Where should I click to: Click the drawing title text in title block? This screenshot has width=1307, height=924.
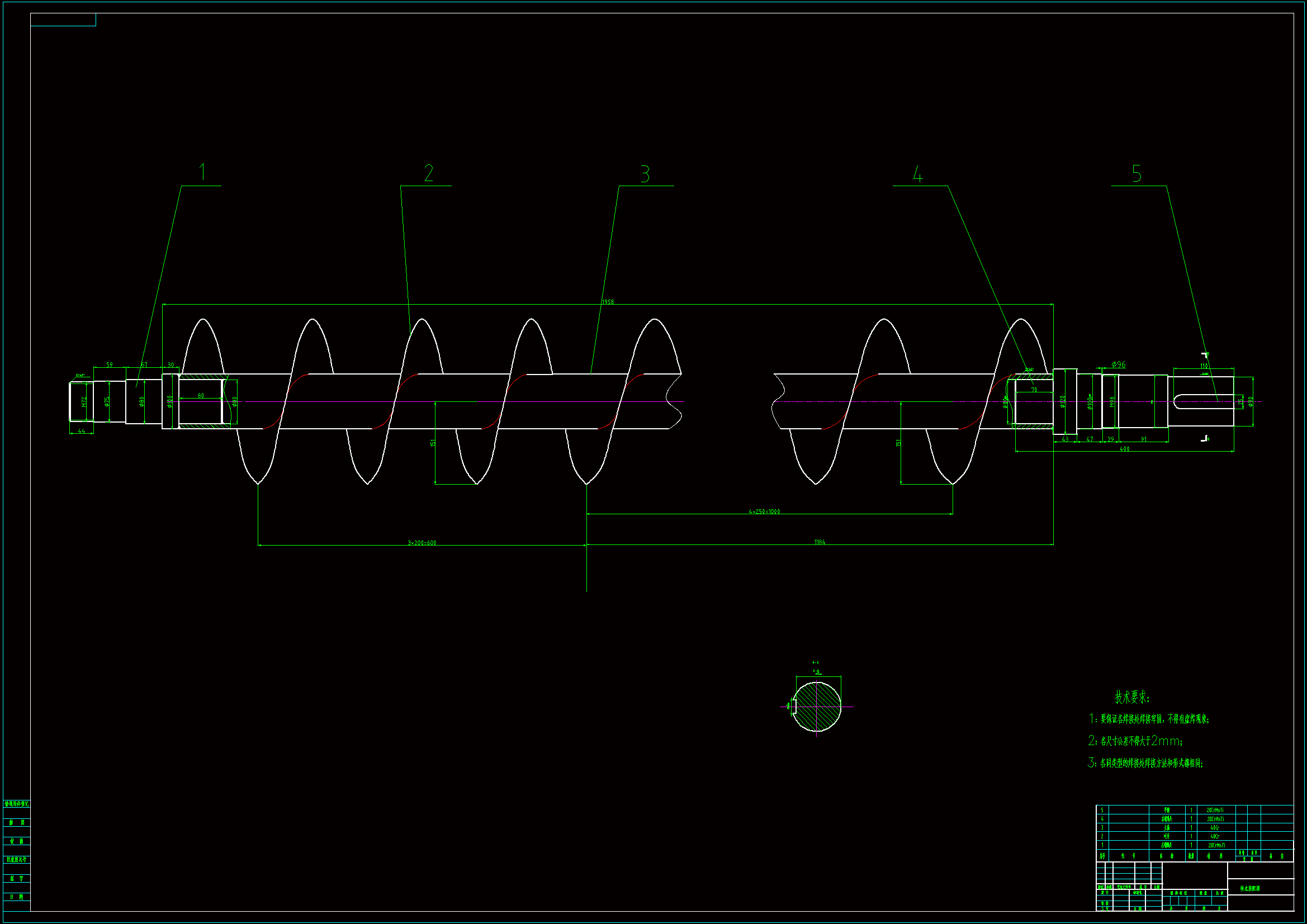1250,888
